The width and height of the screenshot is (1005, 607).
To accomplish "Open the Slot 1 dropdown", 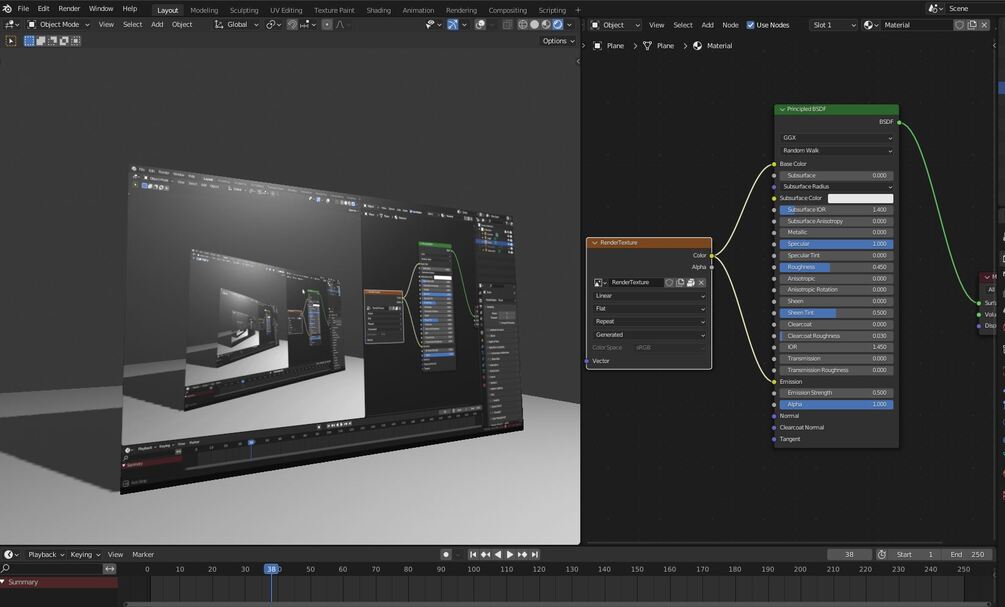I will point(833,25).
